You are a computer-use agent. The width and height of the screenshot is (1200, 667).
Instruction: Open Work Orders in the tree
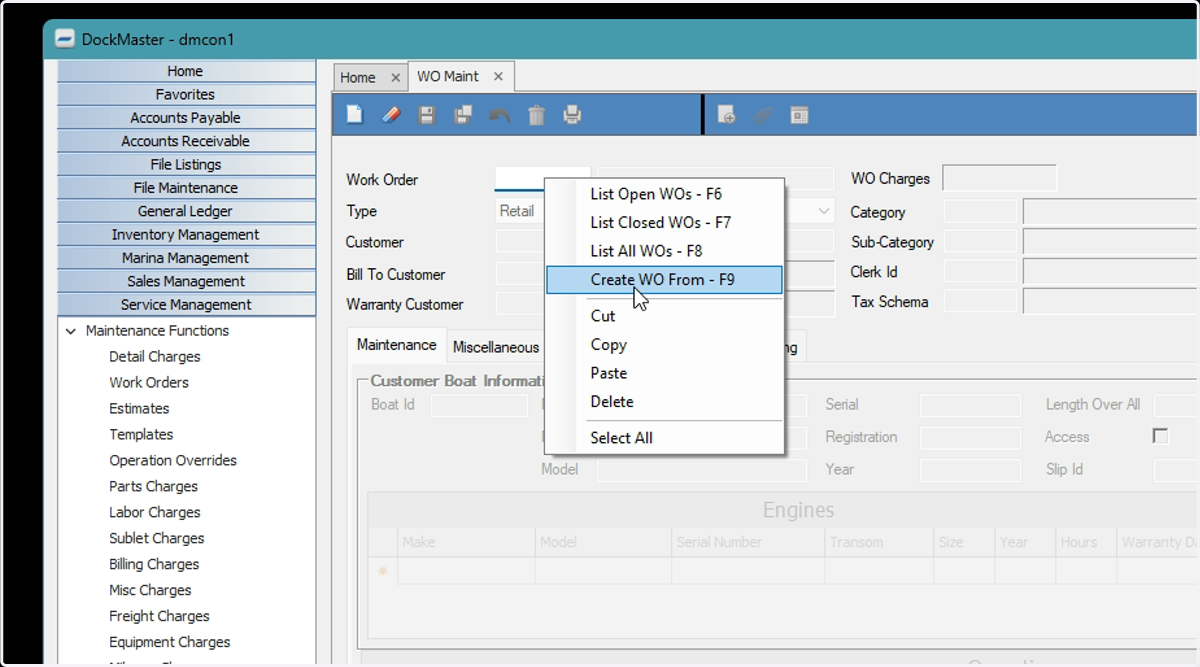coord(149,383)
